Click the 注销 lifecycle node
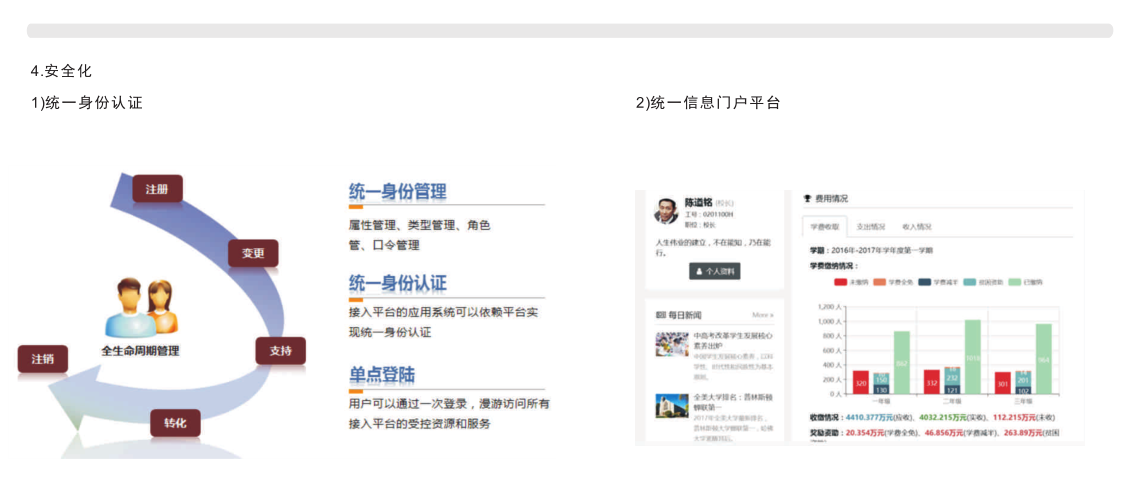The width and height of the screenshot is (1121, 495). 42,359
